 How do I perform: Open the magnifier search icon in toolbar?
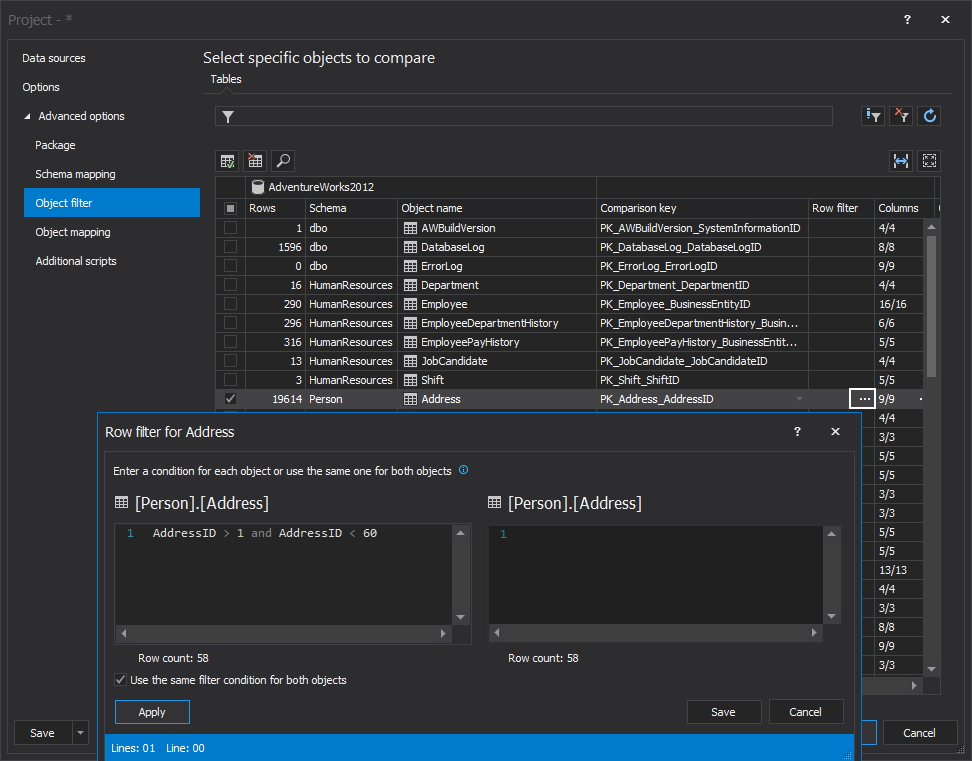[283, 161]
